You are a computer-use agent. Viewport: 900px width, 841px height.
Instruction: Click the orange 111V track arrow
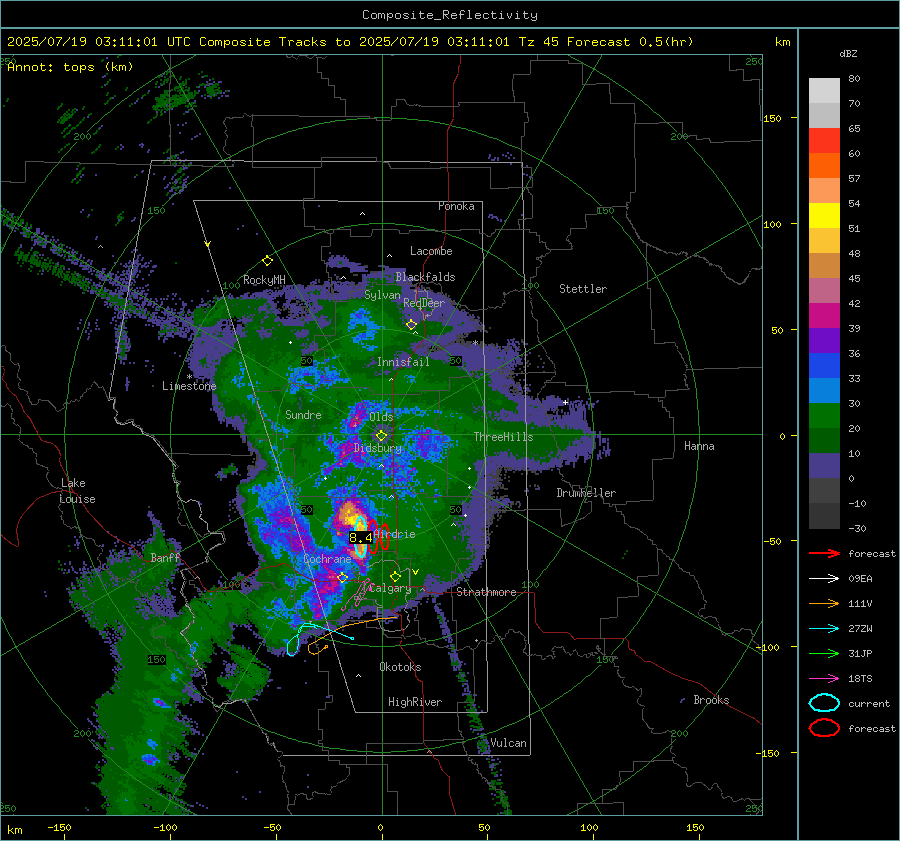pyautogui.click(x=824, y=603)
